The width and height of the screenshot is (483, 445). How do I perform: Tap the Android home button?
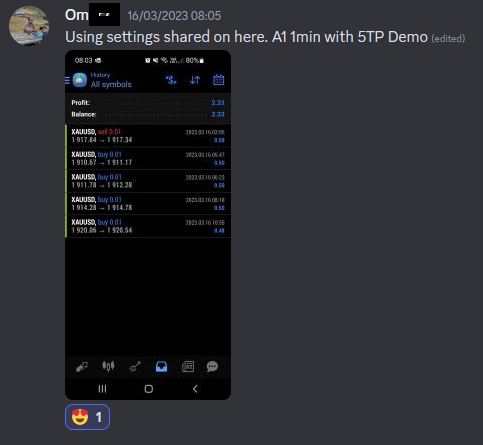tap(149, 389)
